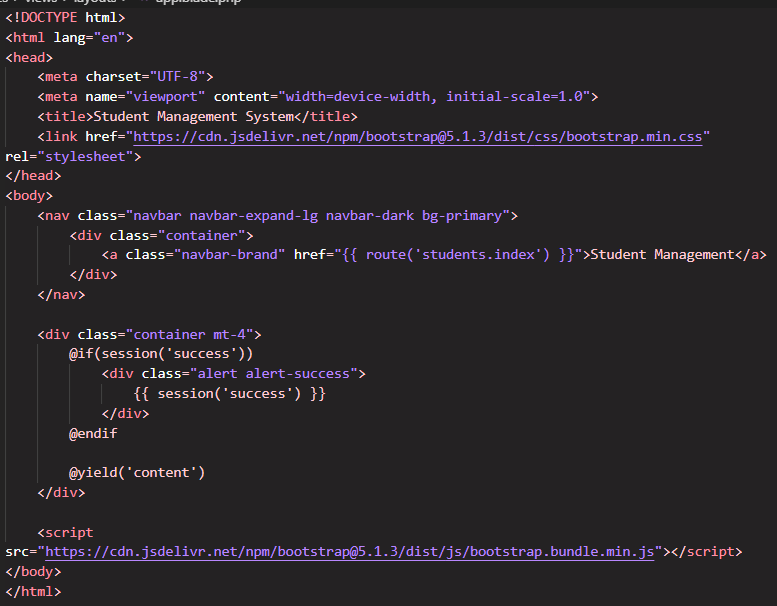Click the closing </title> tag

point(326,117)
